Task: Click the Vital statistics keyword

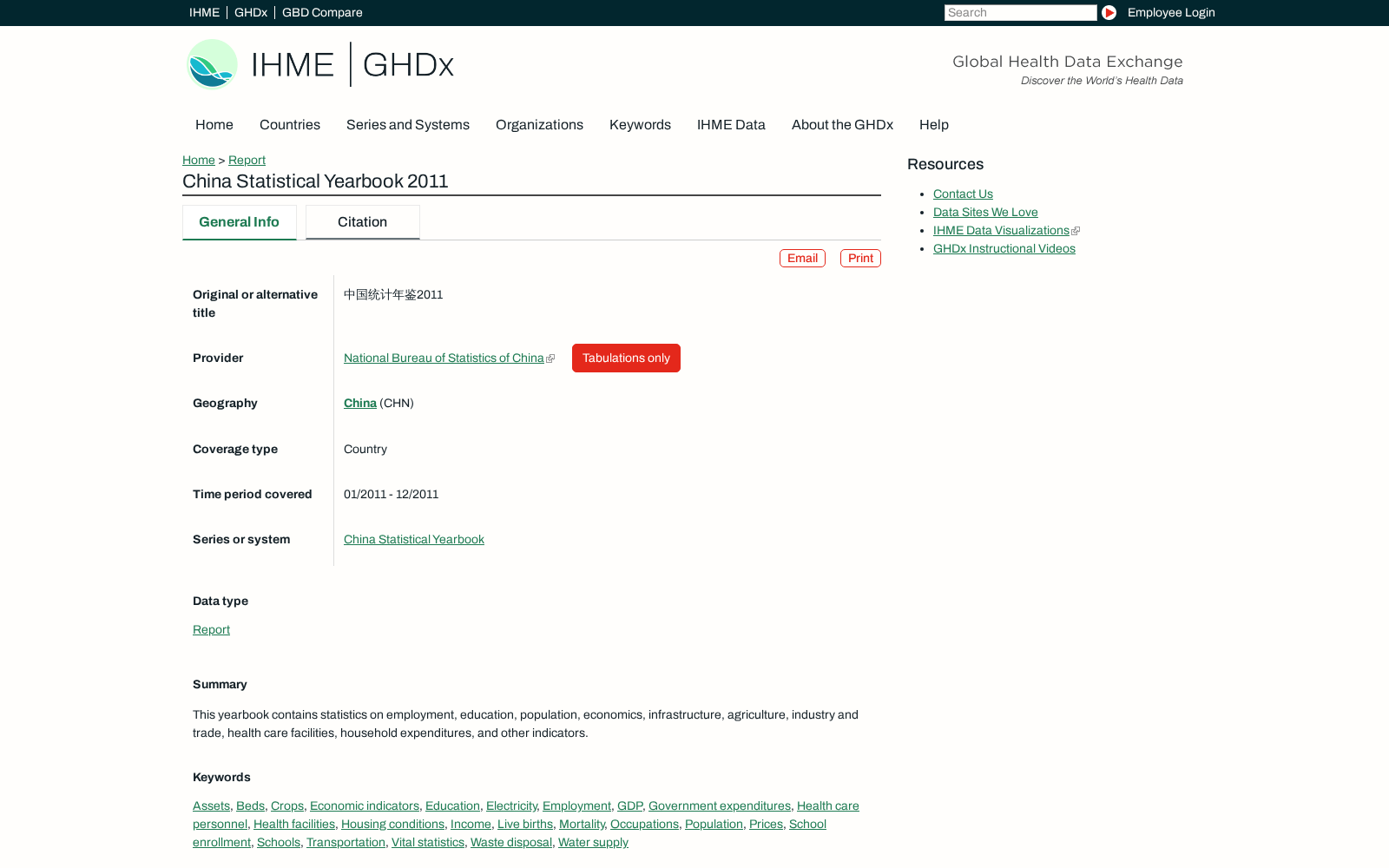Action: pyautogui.click(x=428, y=842)
